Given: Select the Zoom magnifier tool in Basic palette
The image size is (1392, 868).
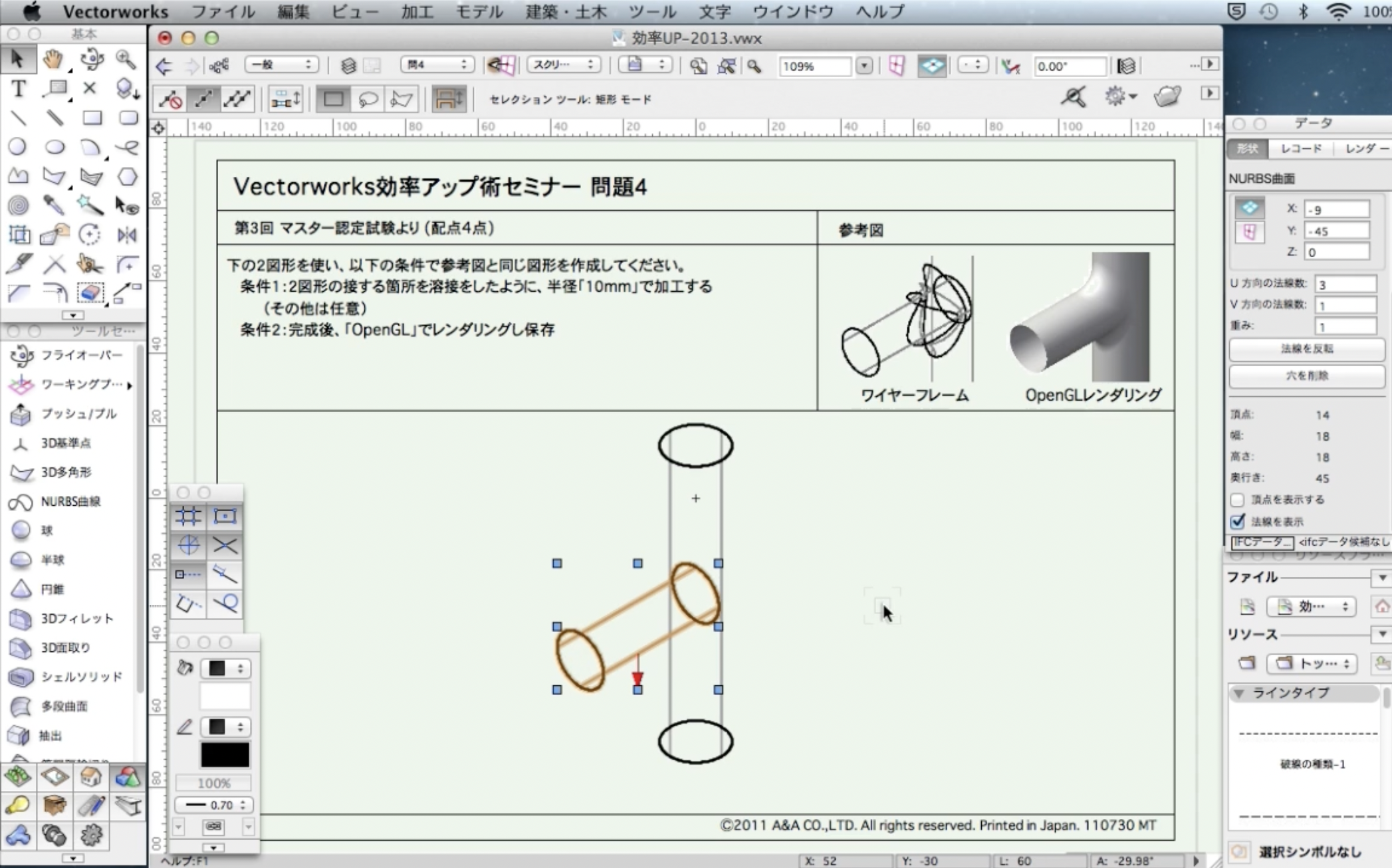Looking at the screenshot, I should pyautogui.click(x=126, y=60).
